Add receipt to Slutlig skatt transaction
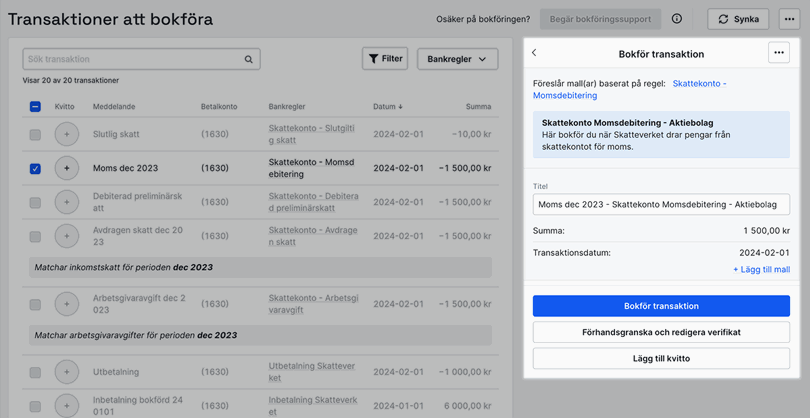Image resolution: width=810 pixels, height=418 pixels. (x=67, y=134)
